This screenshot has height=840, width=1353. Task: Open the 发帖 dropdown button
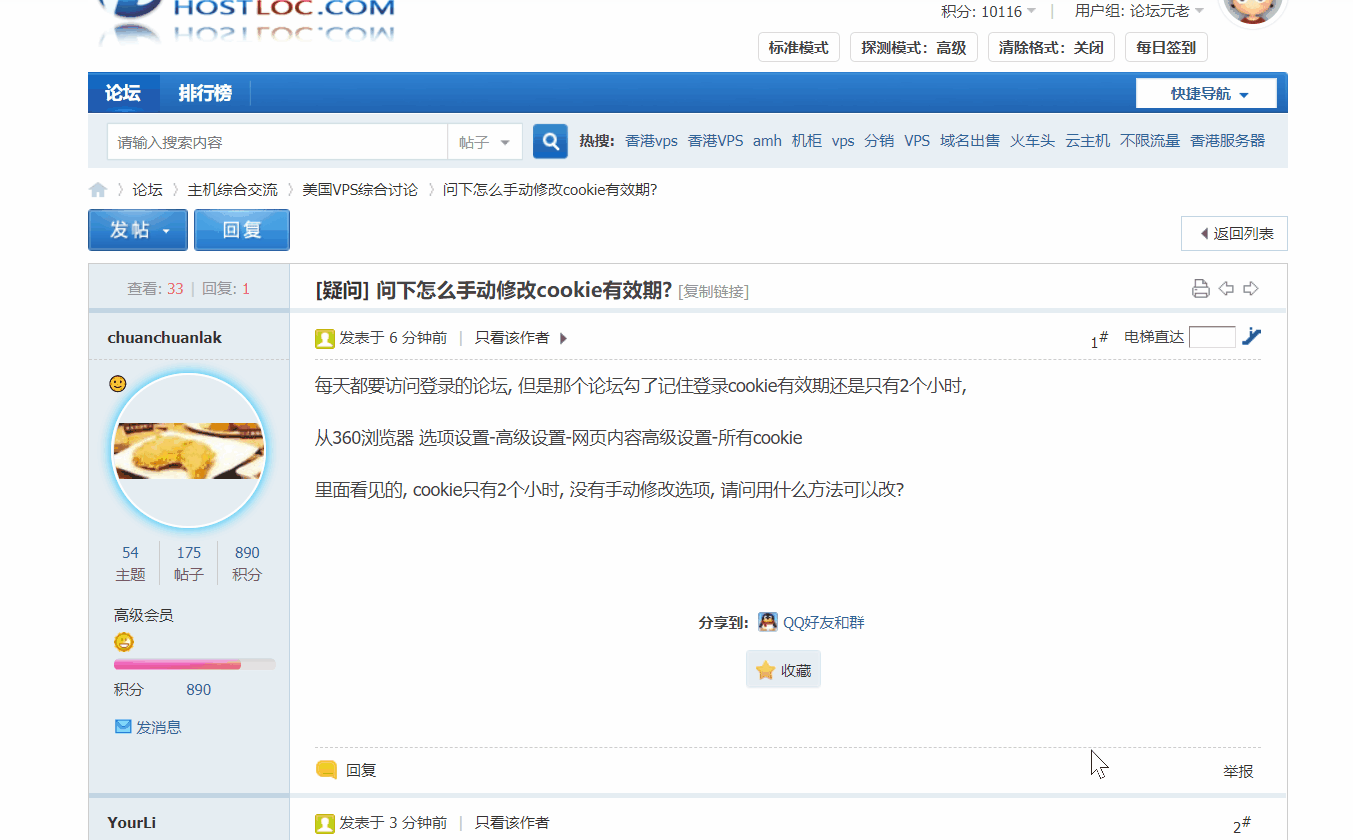click(139, 230)
